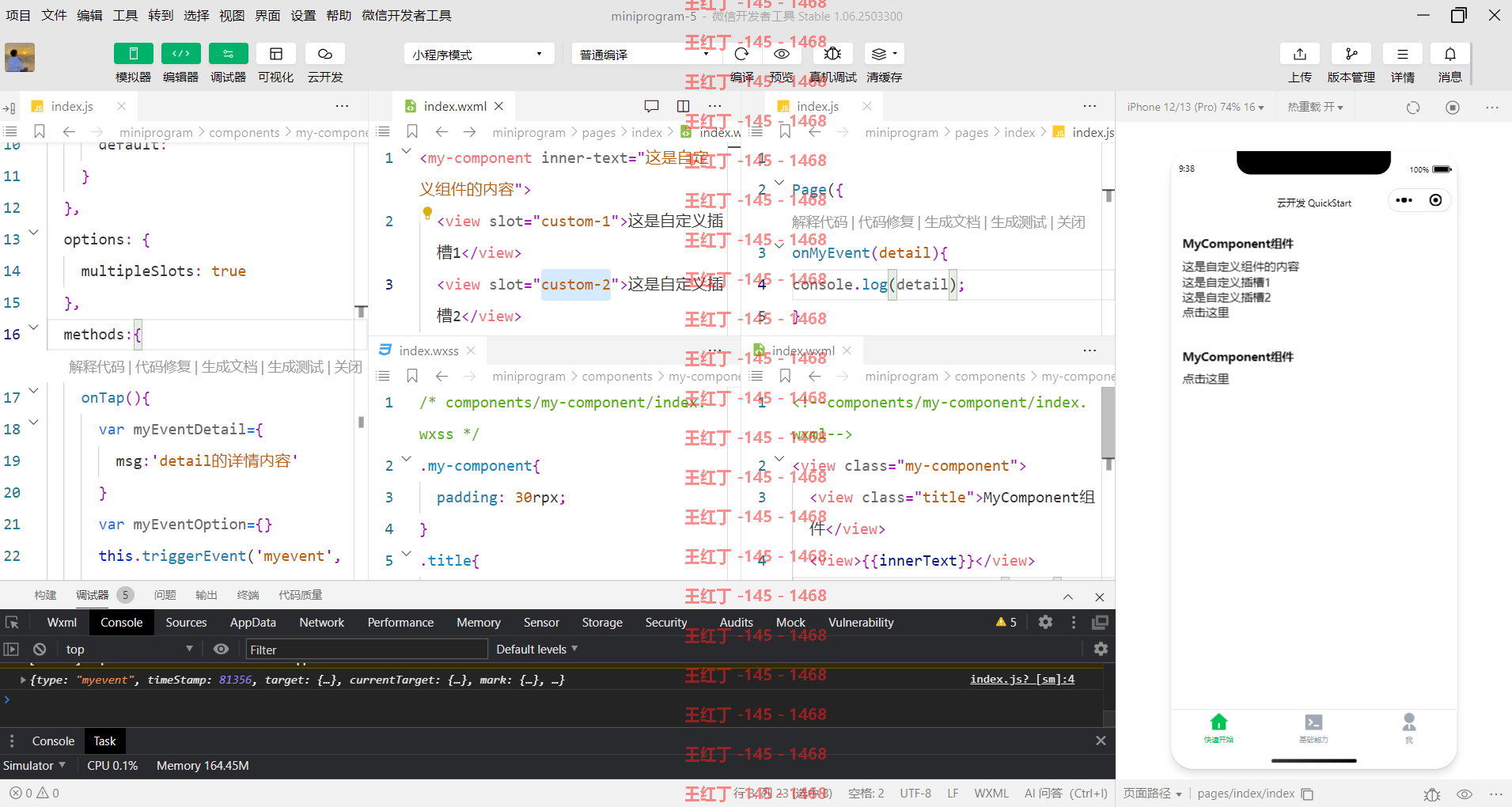Screen dimensions: 1512x807
Task: Open the 普通编译 compile mode dropdown
Action: click(x=645, y=54)
